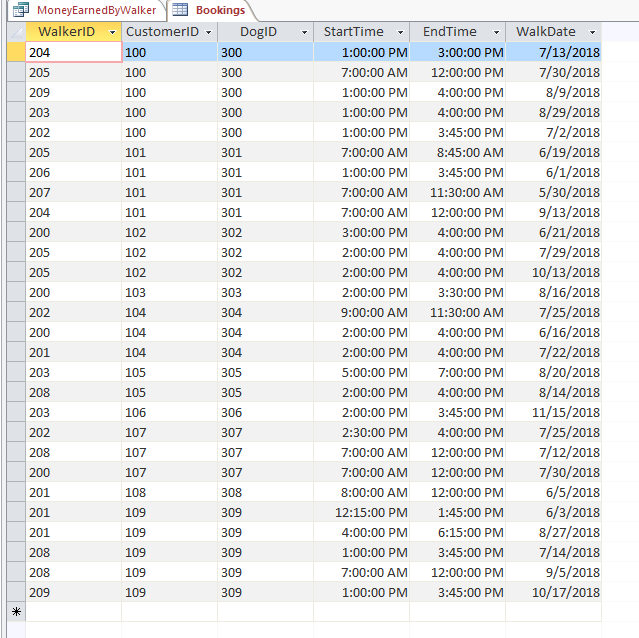Open the EndTime column filter dropdown
Image resolution: width=639 pixels, height=638 pixels.
(496, 32)
